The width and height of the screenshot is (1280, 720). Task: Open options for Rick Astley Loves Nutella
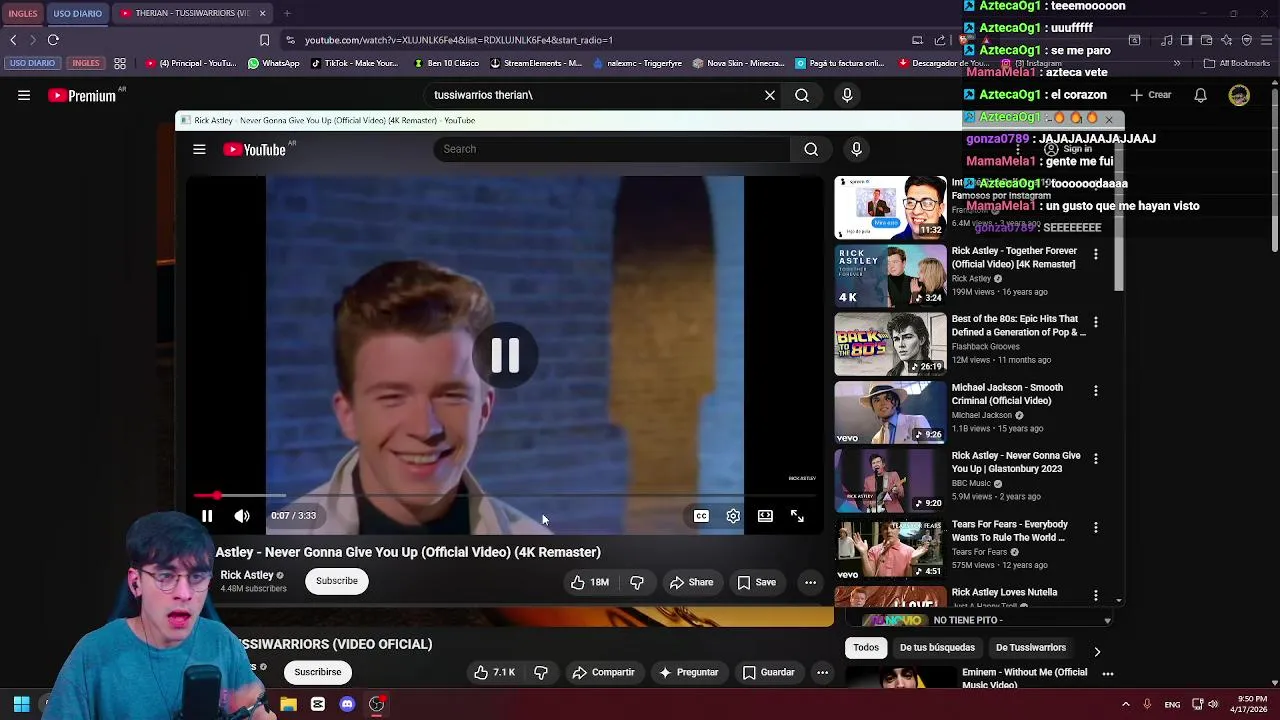pos(1096,595)
